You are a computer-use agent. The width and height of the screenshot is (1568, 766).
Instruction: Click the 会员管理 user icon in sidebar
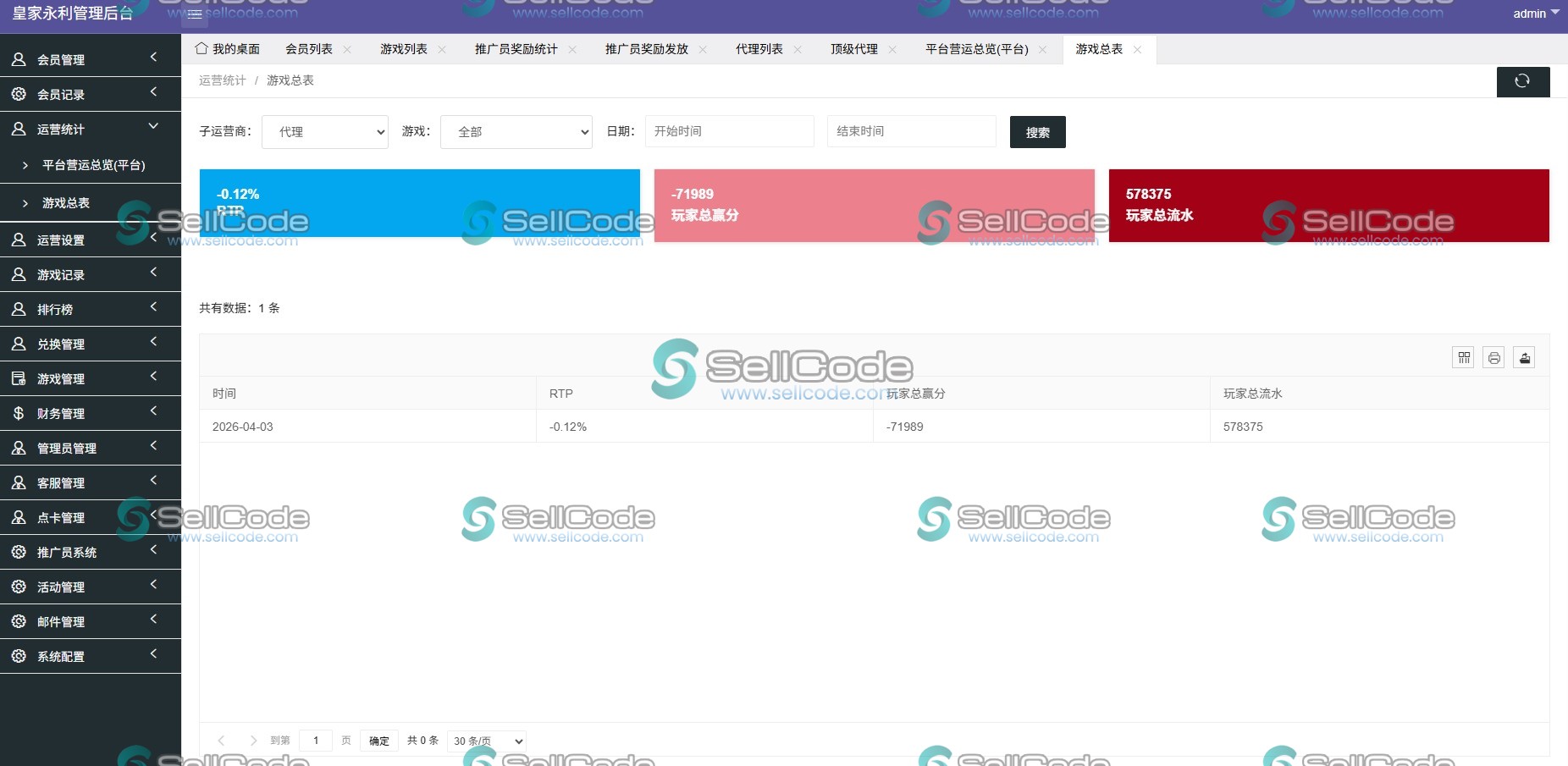tap(18, 58)
